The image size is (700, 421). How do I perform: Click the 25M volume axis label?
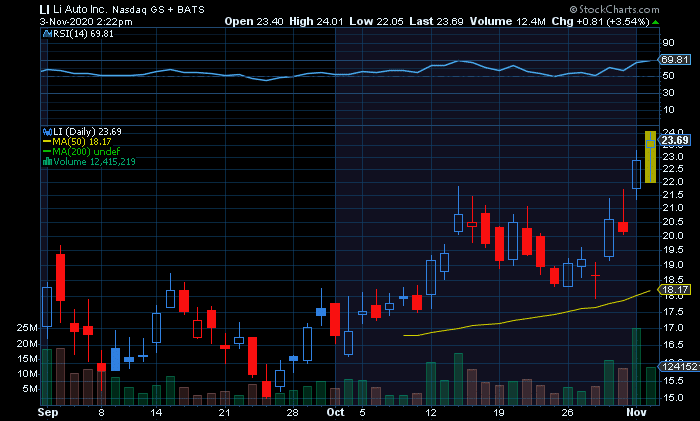pos(27,328)
